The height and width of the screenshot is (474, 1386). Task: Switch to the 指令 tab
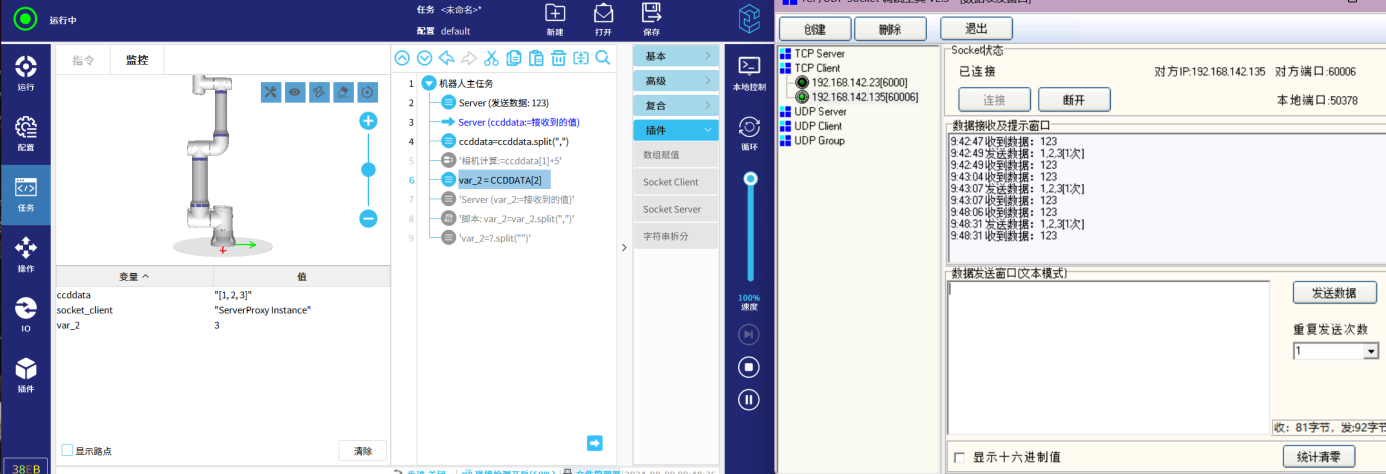coord(83,60)
